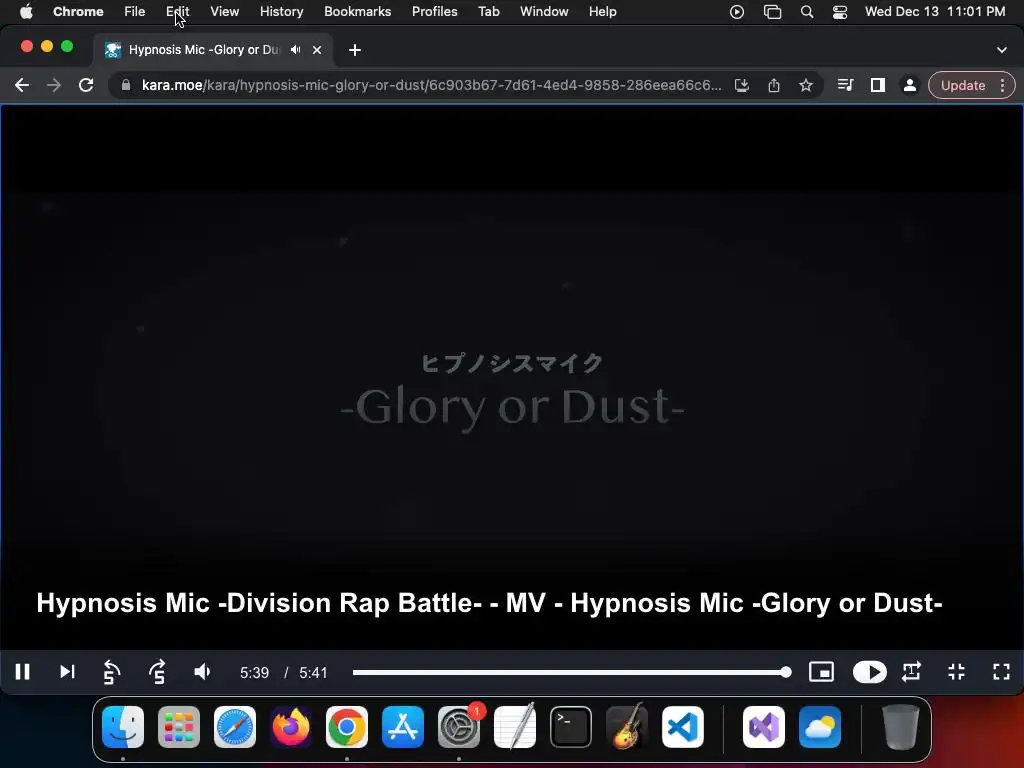The image size is (1024, 768).
Task: Click the video progress bar
Action: pos(571,672)
